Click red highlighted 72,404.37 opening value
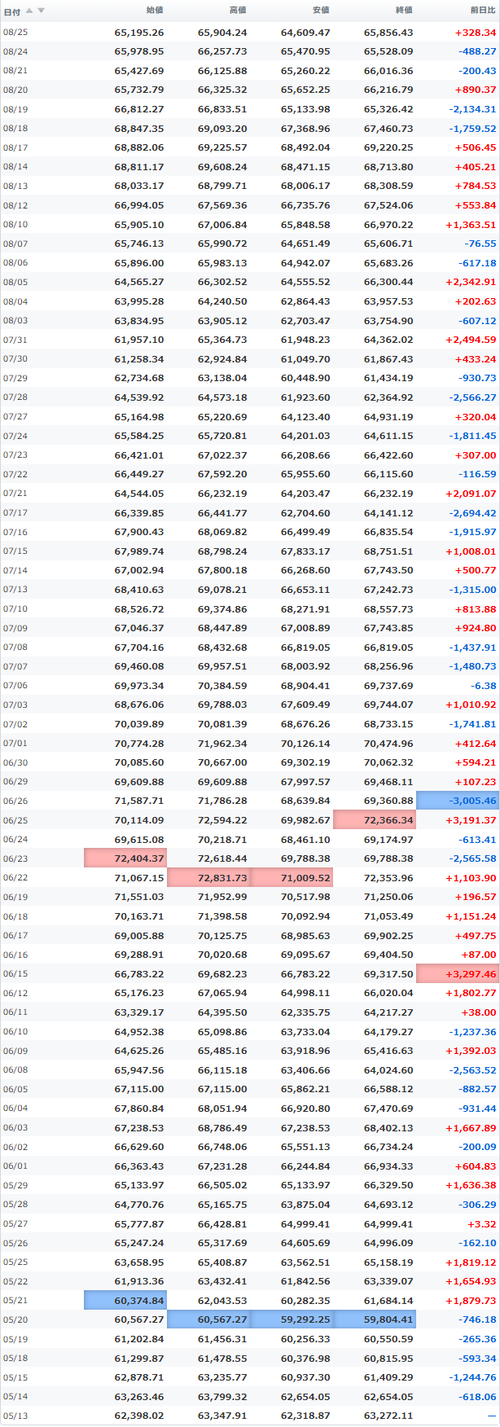This screenshot has height=1427, width=500. coord(126,857)
